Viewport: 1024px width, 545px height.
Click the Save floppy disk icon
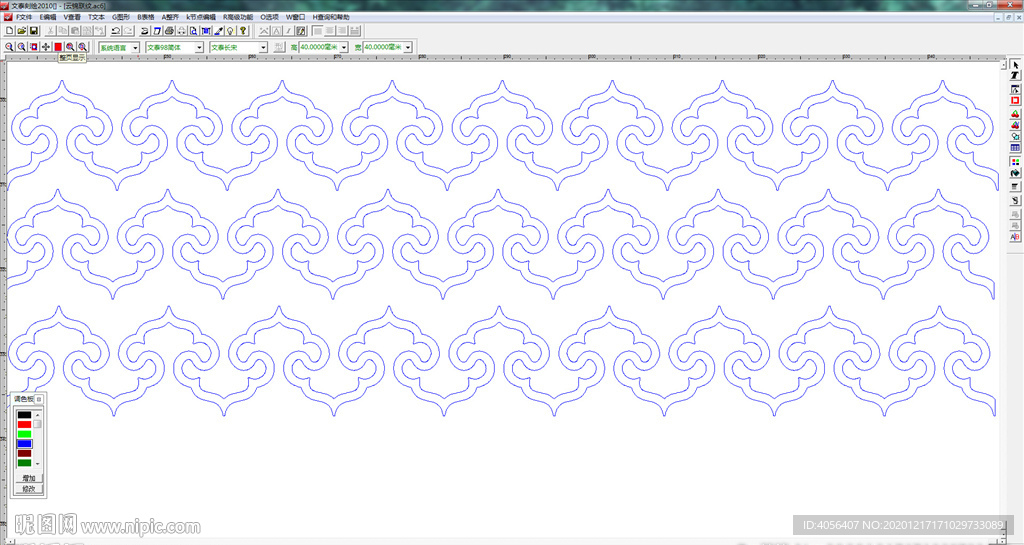pos(33,31)
